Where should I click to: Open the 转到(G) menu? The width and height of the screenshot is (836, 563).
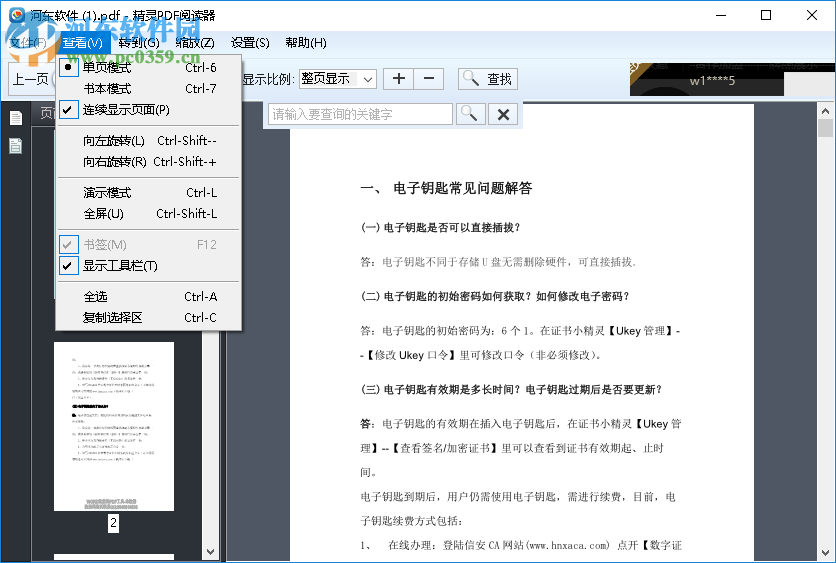(x=139, y=43)
